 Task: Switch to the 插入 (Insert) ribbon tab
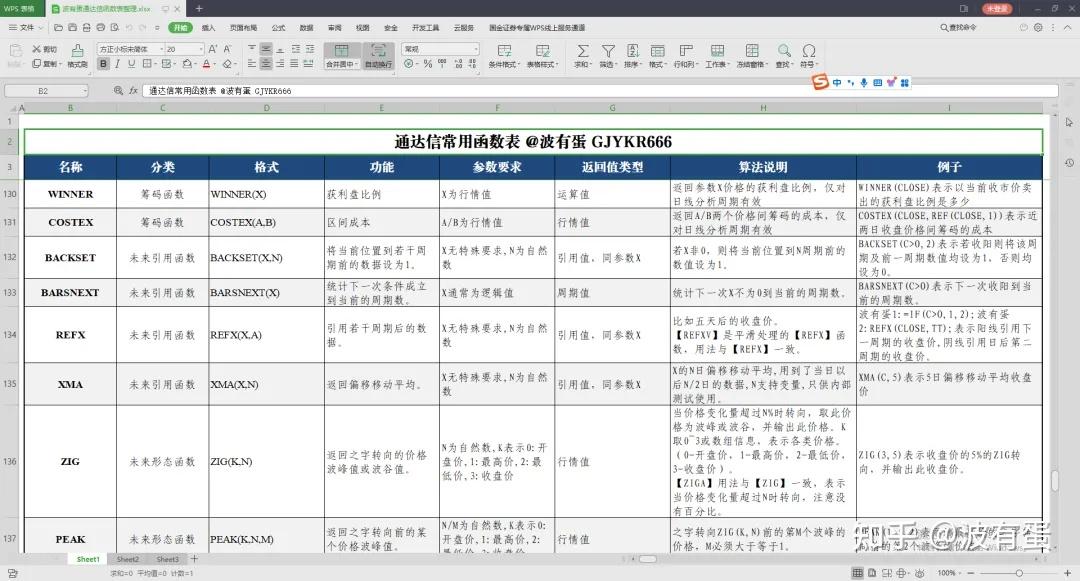click(x=208, y=28)
